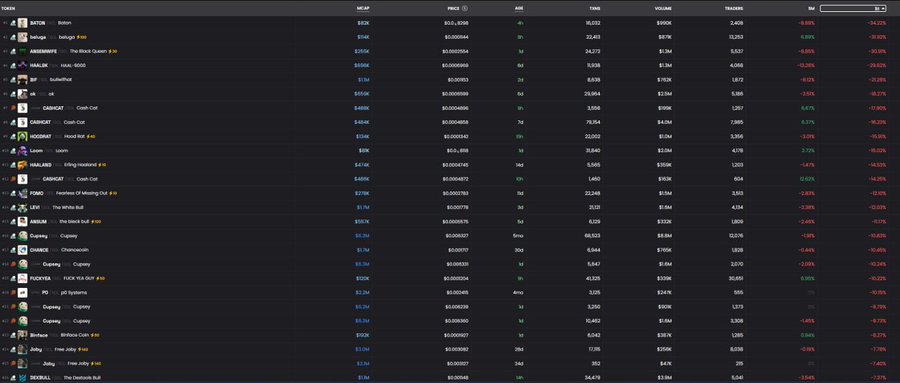Click the Loom token avatar
The width and height of the screenshot is (900, 383).
(x=22, y=150)
